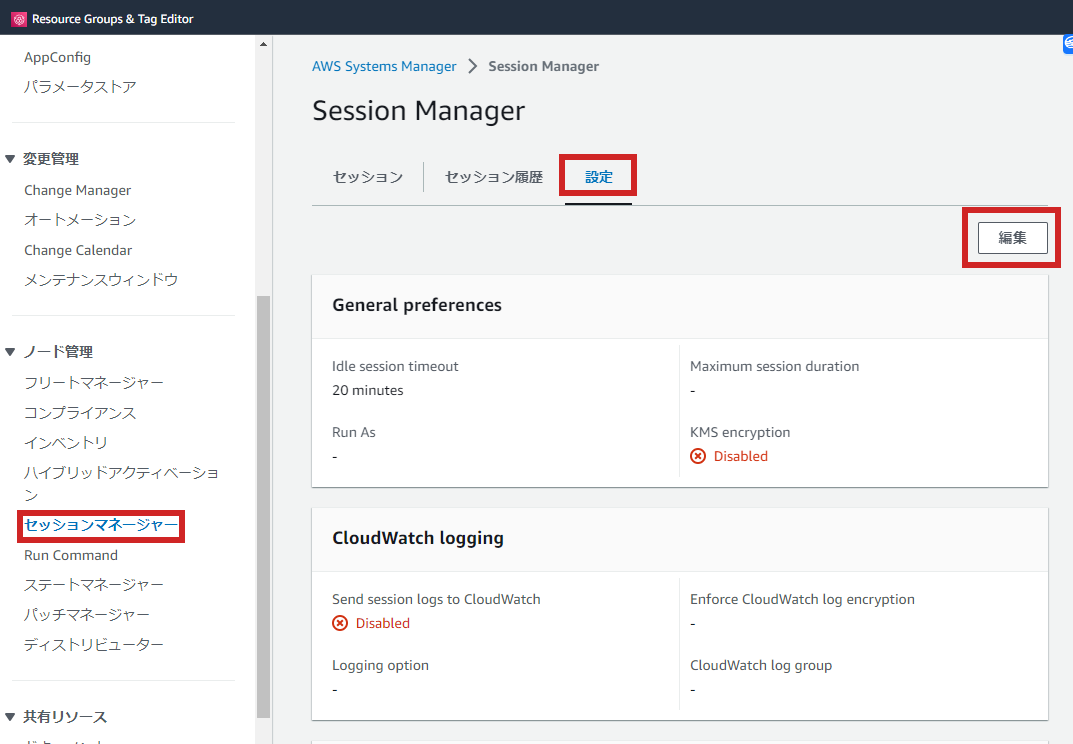Switch to the セッション tab

click(x=367, y=177)
